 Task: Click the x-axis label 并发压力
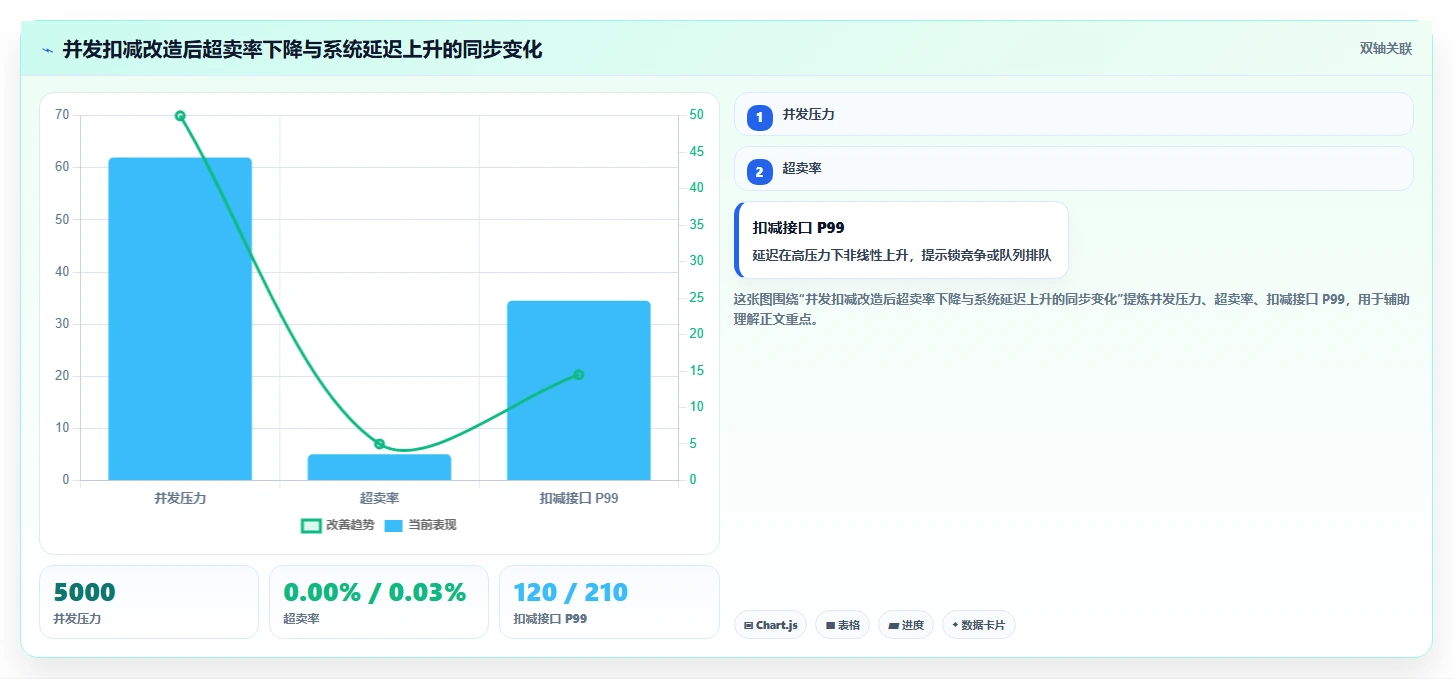click(x=180, y=498)
